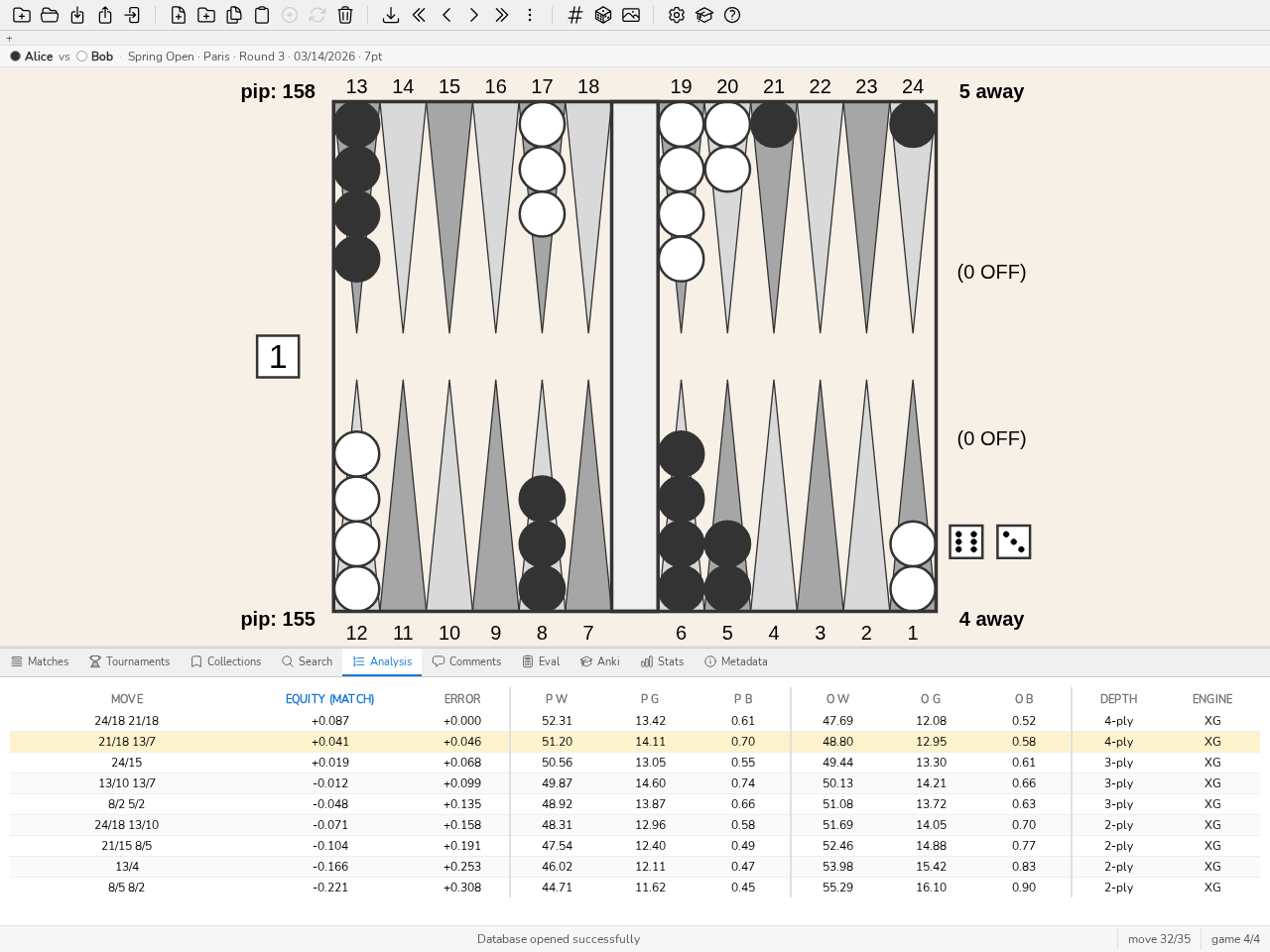The height and width of the screenshot is (952, 1270).
Task: Sort by EQUITY (MATCH) column header
Action: coord(330,699)
